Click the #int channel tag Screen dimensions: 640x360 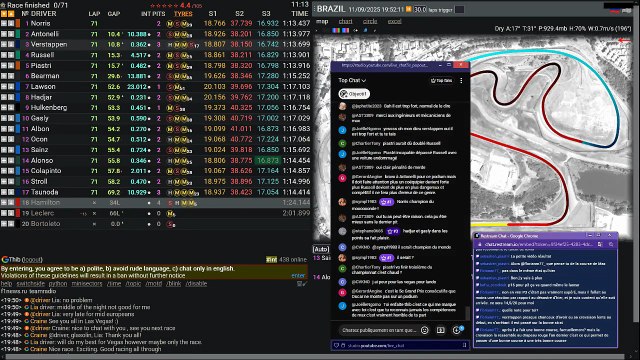(x=271, y=260)
